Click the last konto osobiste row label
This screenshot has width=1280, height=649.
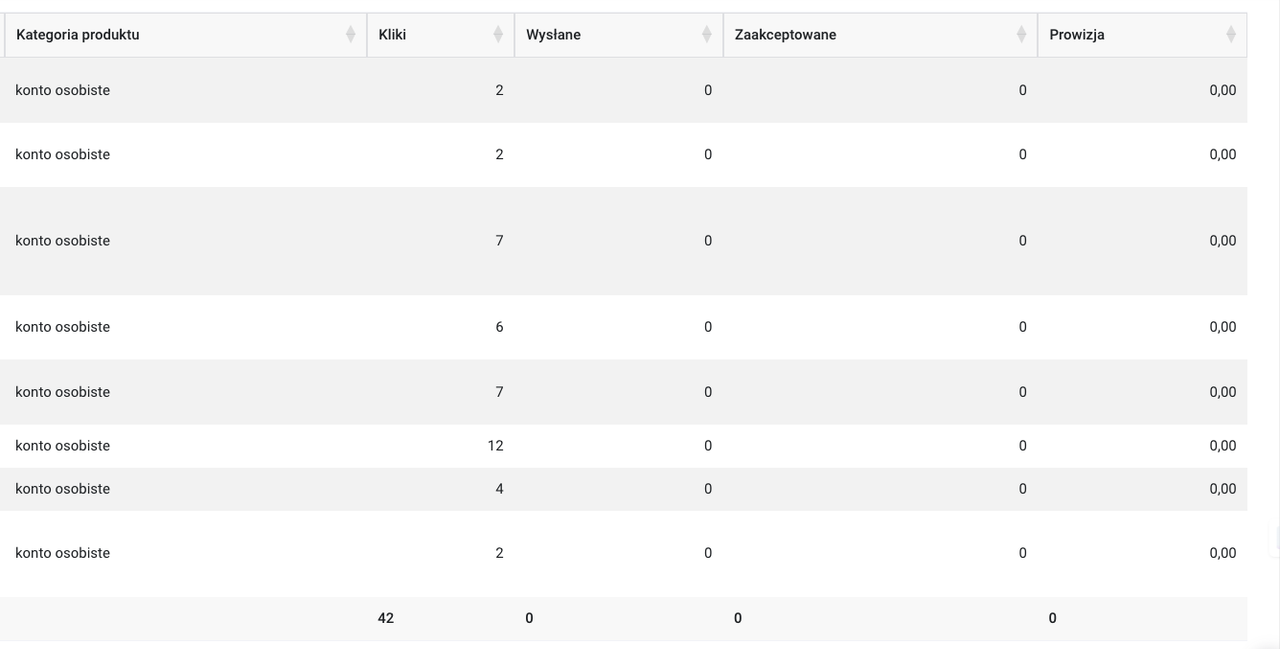pos(63,553)
